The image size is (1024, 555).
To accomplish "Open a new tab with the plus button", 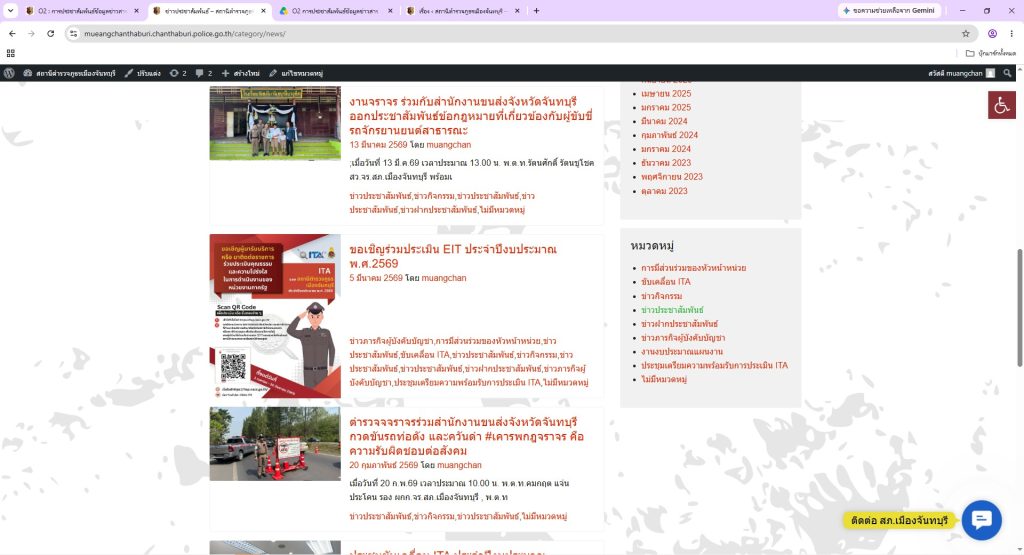I will [x=536, y=10].
